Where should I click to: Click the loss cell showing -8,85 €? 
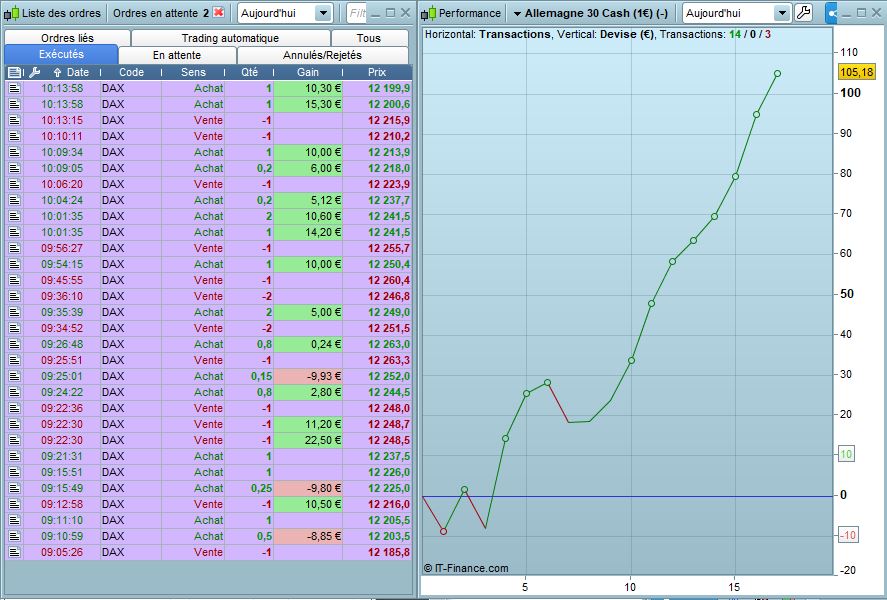click(308, 536)
